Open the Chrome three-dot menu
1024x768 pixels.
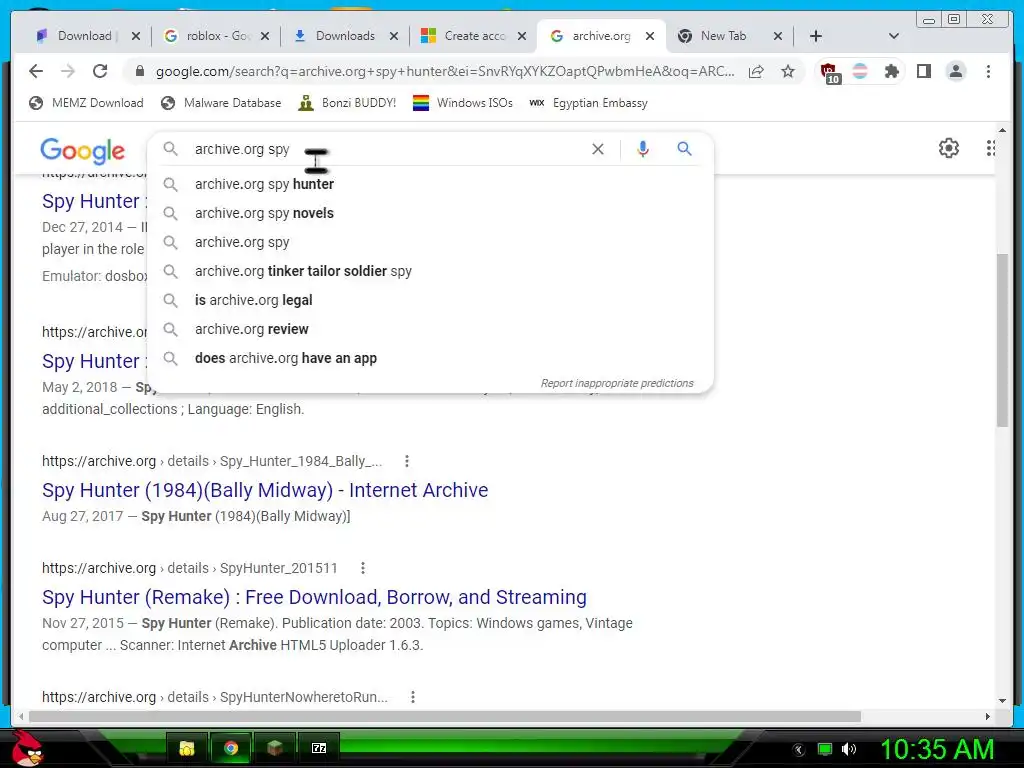coord(988,71)
